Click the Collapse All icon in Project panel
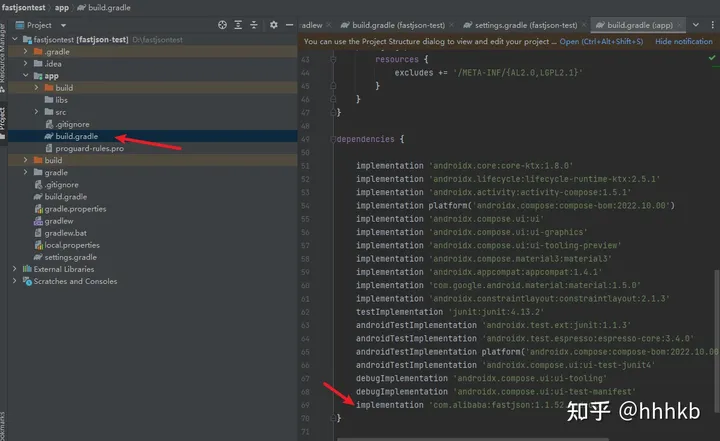720x441 pixels. (x=253, y=25)
